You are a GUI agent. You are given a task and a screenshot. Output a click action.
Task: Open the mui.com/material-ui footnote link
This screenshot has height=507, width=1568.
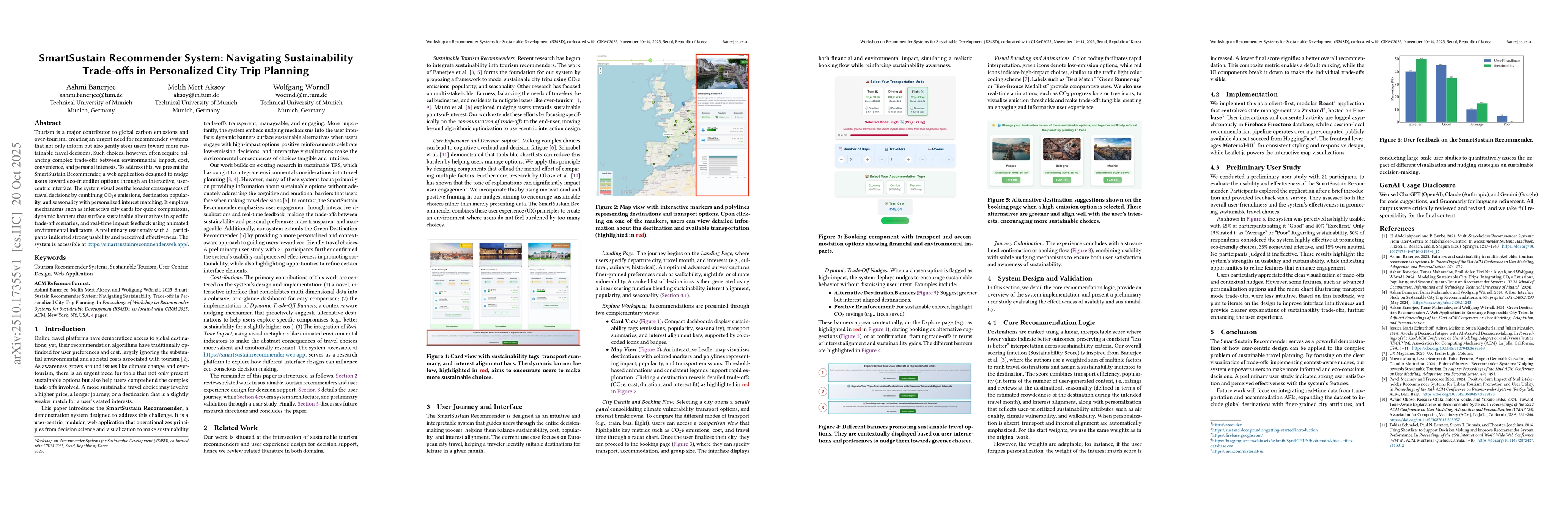[x=1237, y=451]
